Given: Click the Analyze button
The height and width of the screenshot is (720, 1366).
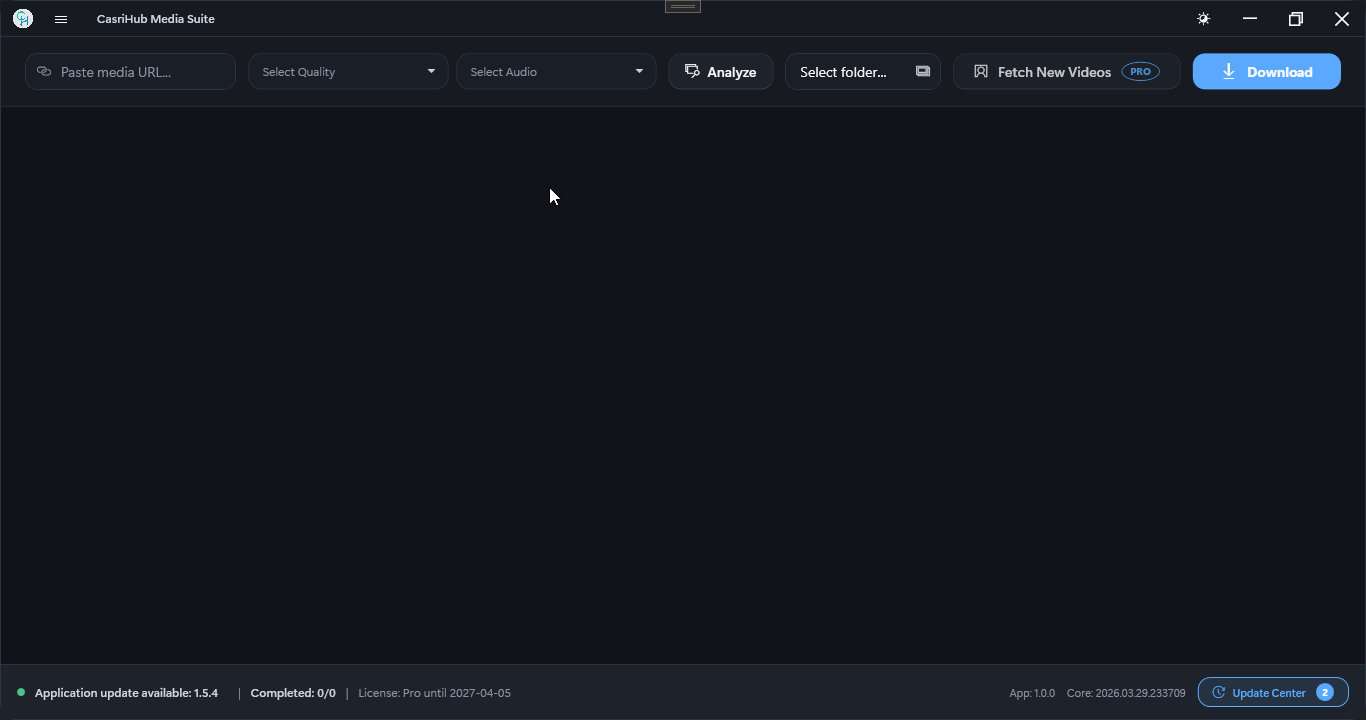Looking at the screenshot, I should point(721,72).
